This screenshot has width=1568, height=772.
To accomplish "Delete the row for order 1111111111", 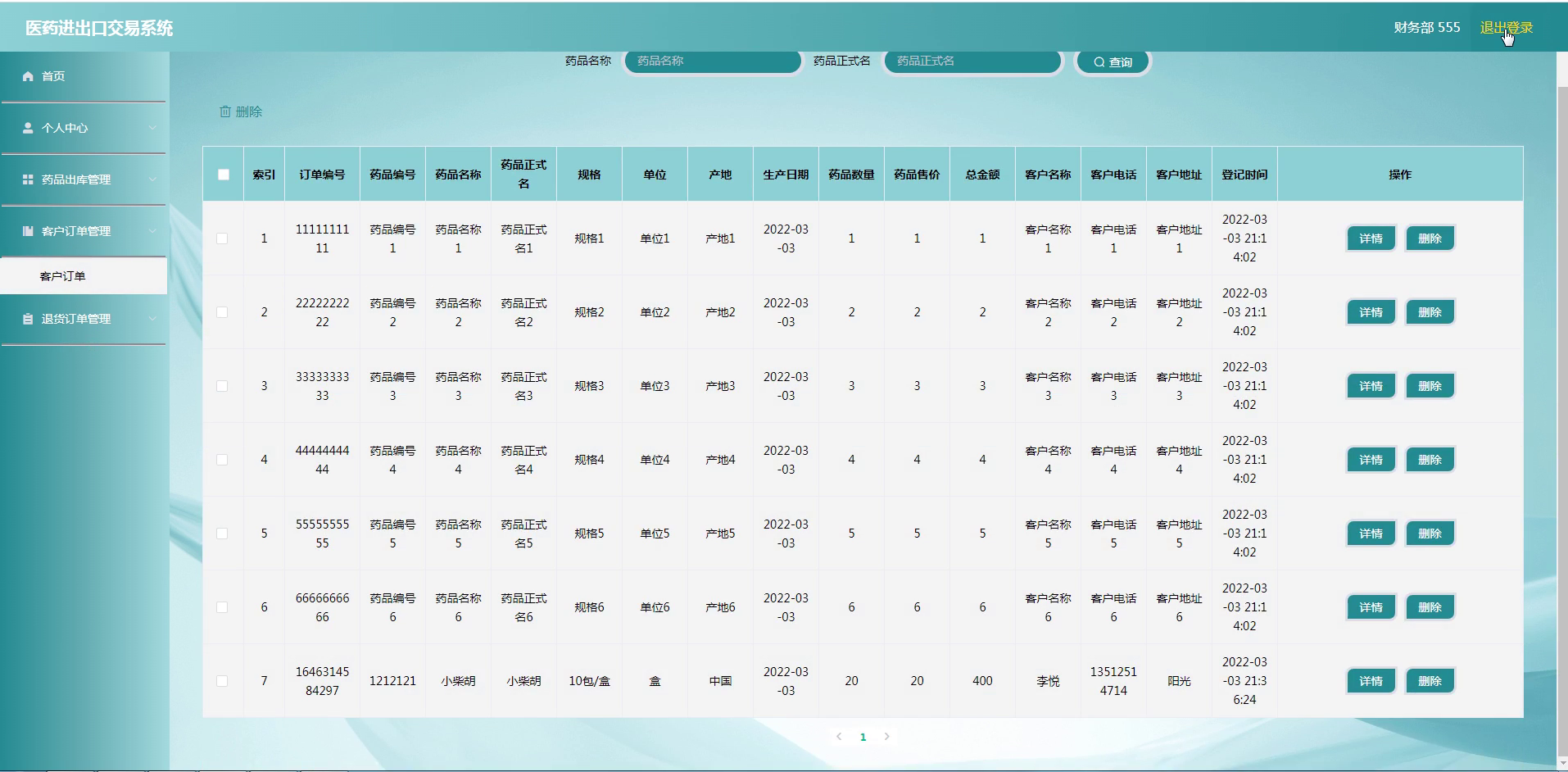I will pyautogui.click(x=1430, y=238).
